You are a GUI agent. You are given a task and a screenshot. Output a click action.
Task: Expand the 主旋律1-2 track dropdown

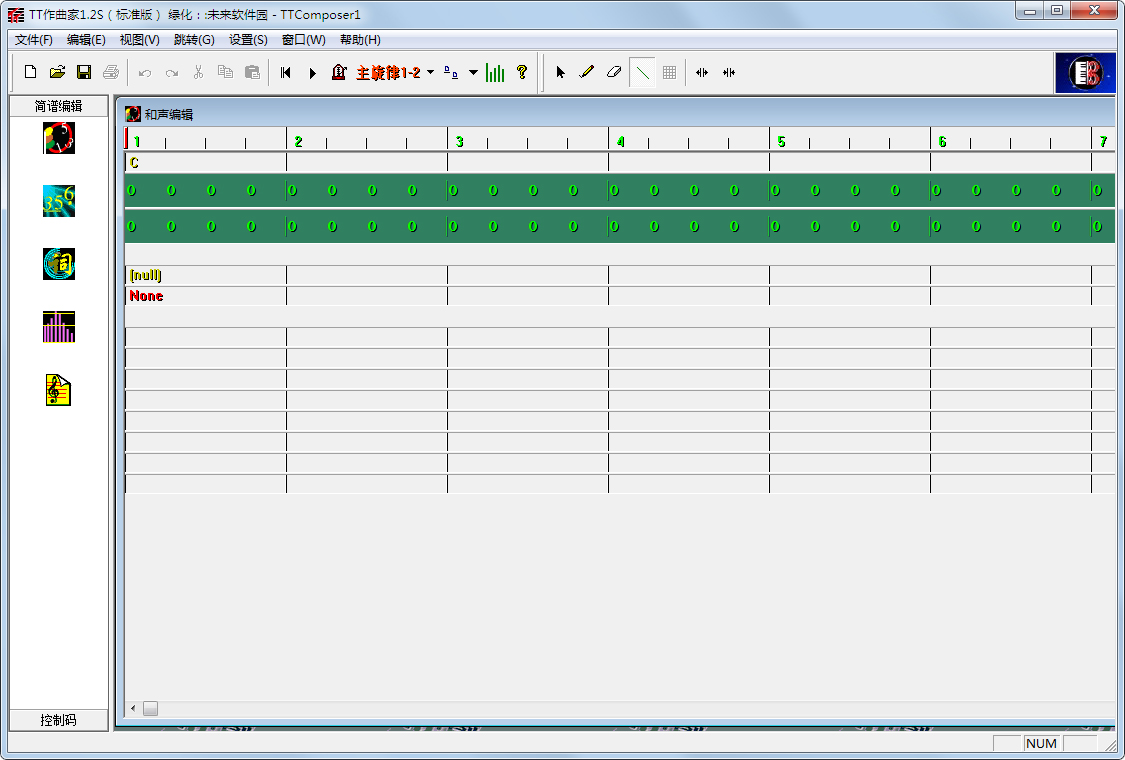tap(430, 72)
